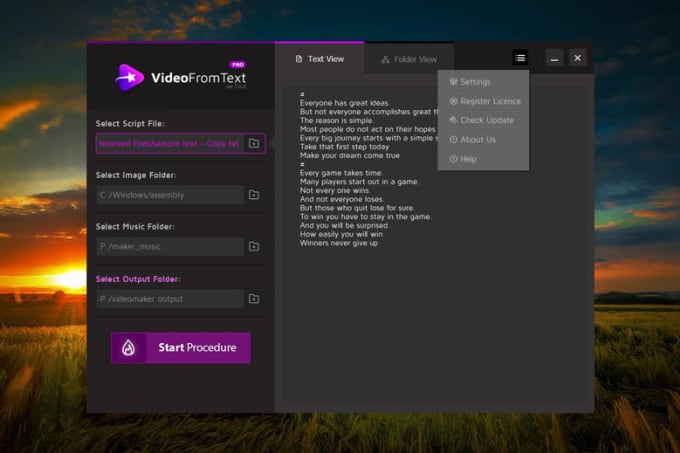Click the 'Select Script File:' label
This screenshot has height=453, width=680.
point(130,124)
